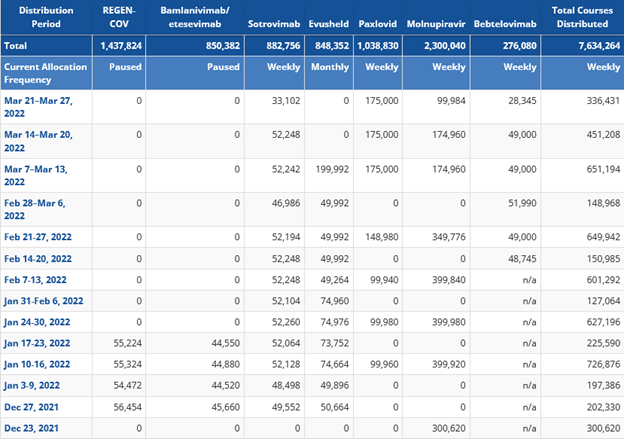Click the Sotrovimab column header
The image size is (624, 439).
(274, 21)
